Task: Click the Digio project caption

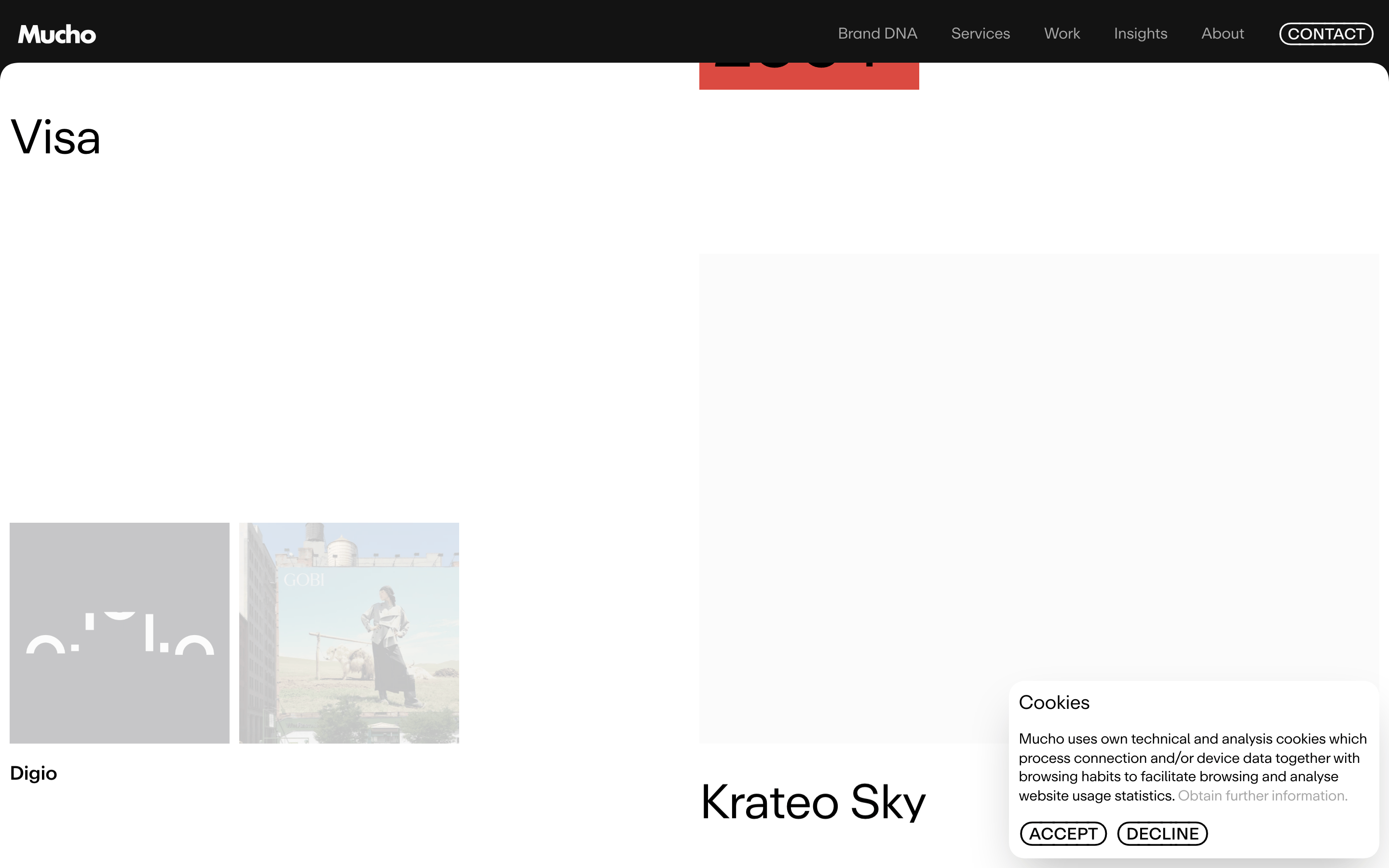Action: (x=33, y=773)
